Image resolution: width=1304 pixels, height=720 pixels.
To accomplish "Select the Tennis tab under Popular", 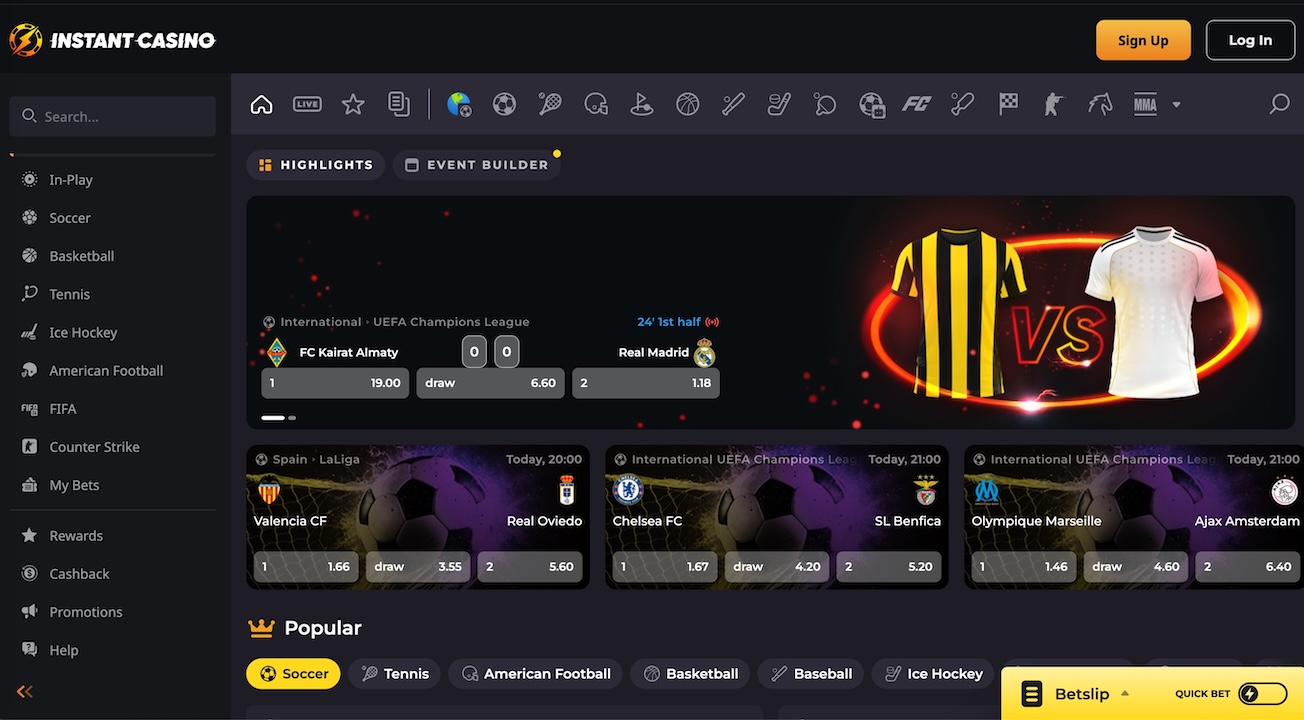I will pyautogui.click(x=394, y=674).
